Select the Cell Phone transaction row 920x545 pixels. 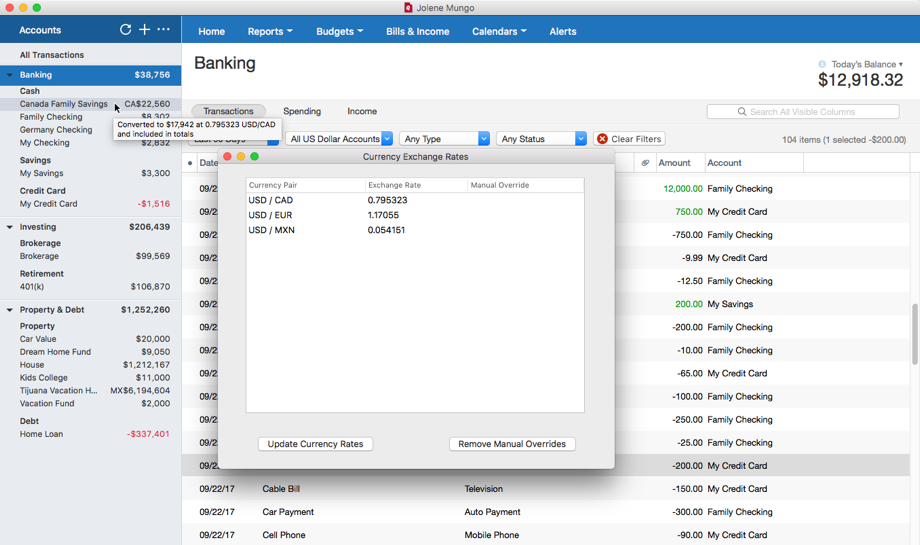click(x=546, y=535)
